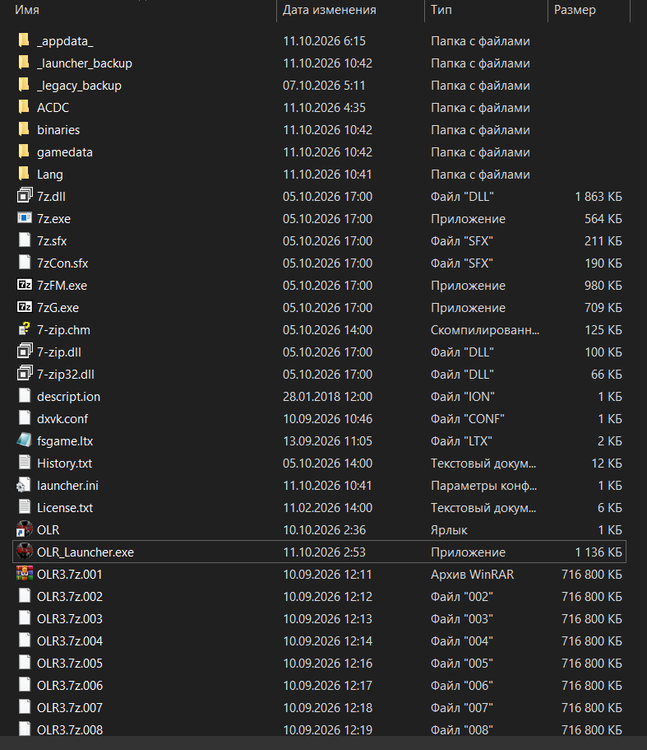Sort by the Размер column header

[x=575, y=10]
